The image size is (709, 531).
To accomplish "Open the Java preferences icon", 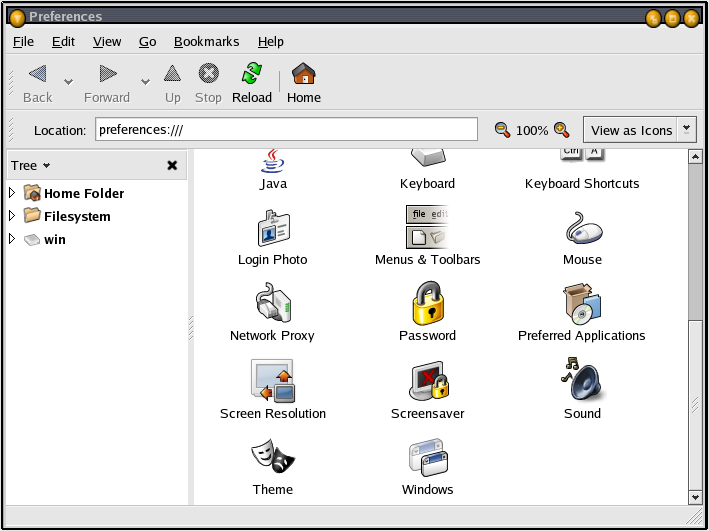I will coord(273,161).
